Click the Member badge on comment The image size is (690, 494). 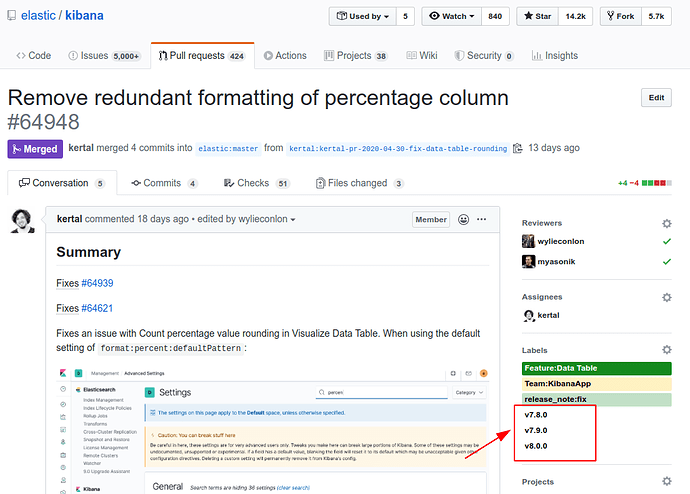point(431,220)
